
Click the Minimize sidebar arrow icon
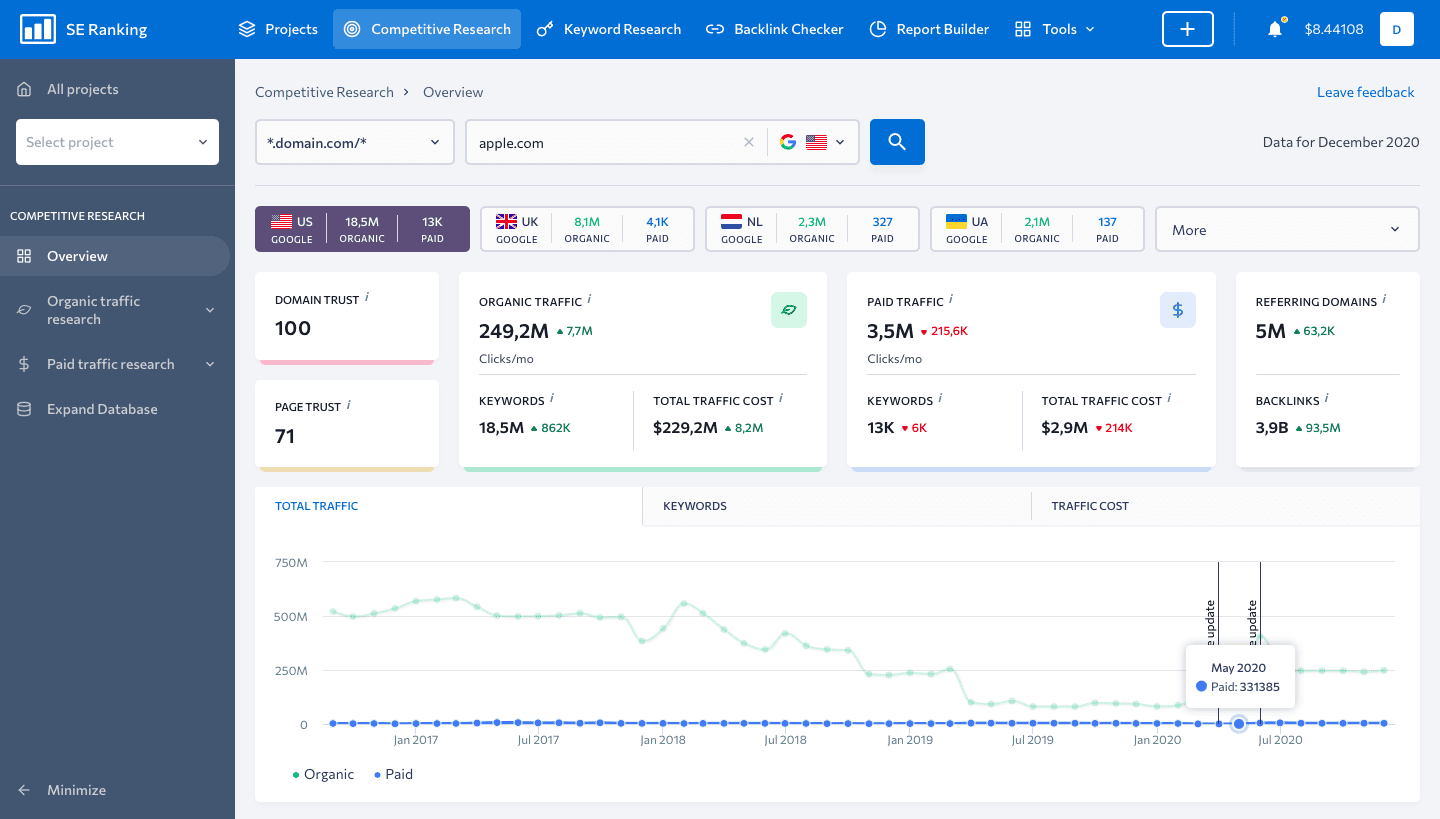click(24, 790)
